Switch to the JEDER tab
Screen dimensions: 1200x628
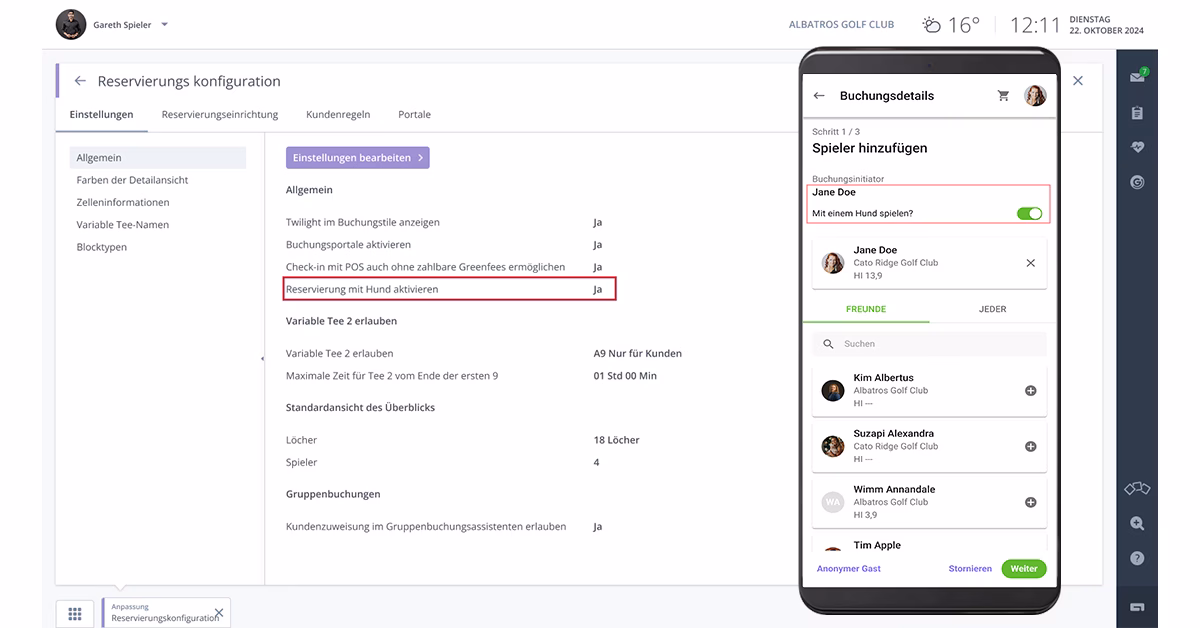[992, 310]
